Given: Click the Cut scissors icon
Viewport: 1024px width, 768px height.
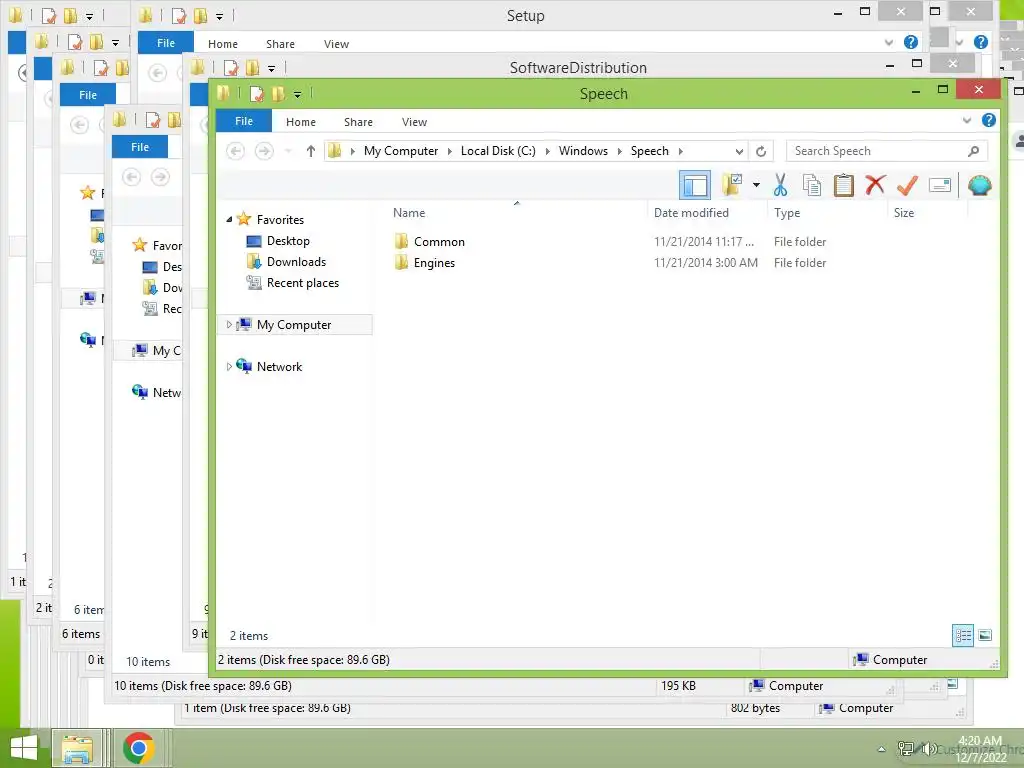Looking at the screenshot, I should tap(780, 185).
